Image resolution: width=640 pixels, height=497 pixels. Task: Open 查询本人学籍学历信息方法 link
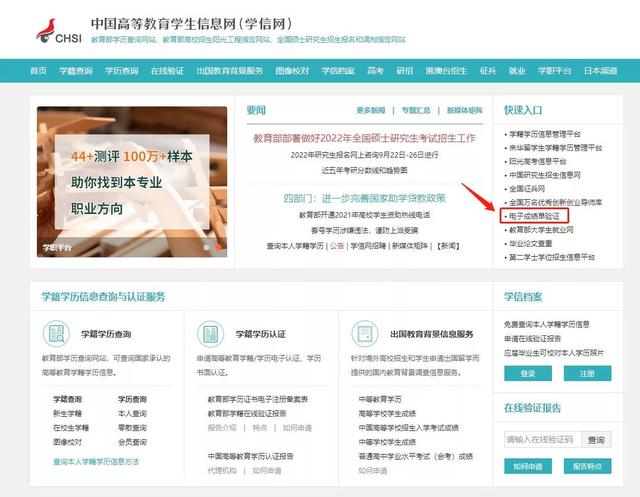pos(96,462)
